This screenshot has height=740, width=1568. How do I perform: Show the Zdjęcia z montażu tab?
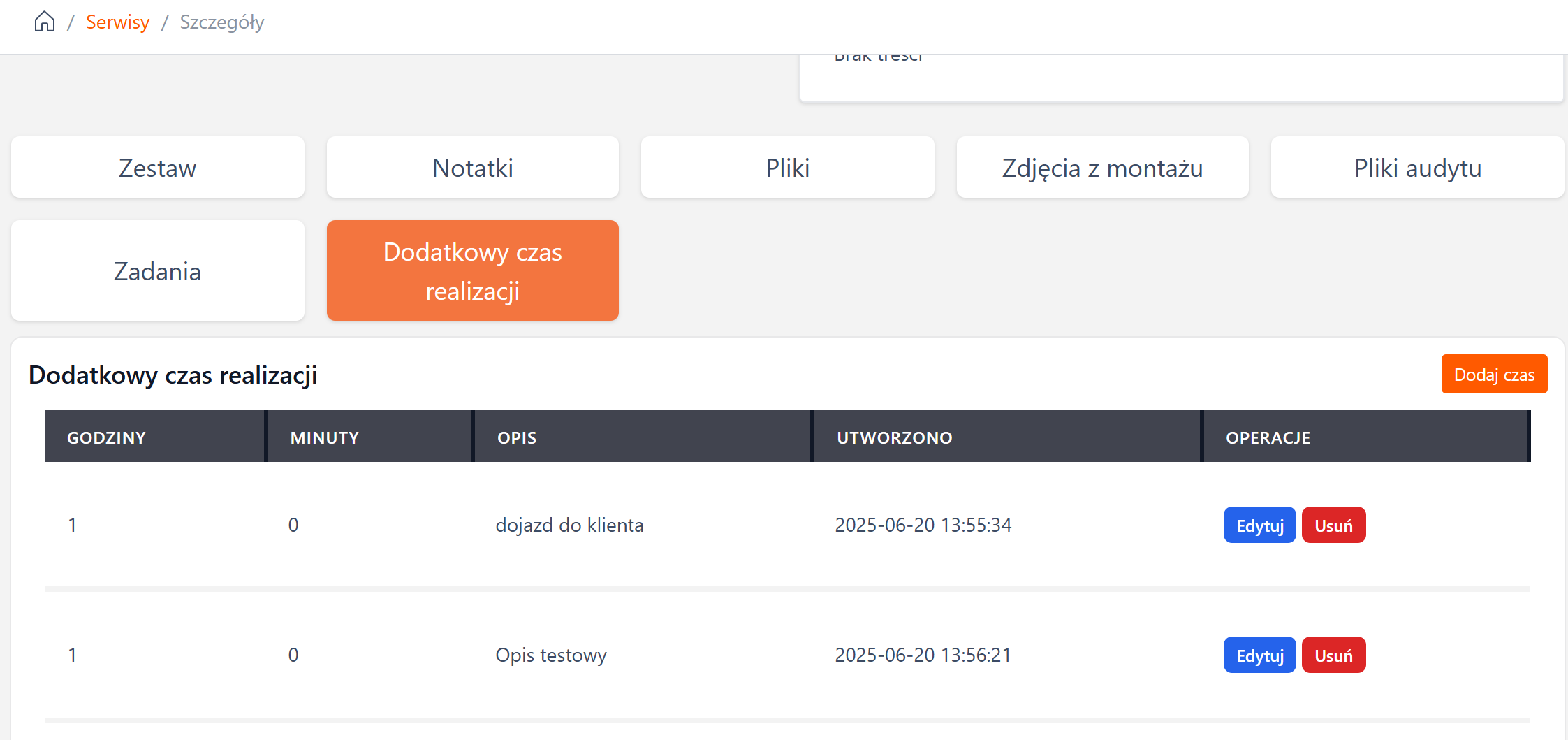(1102, 168)
